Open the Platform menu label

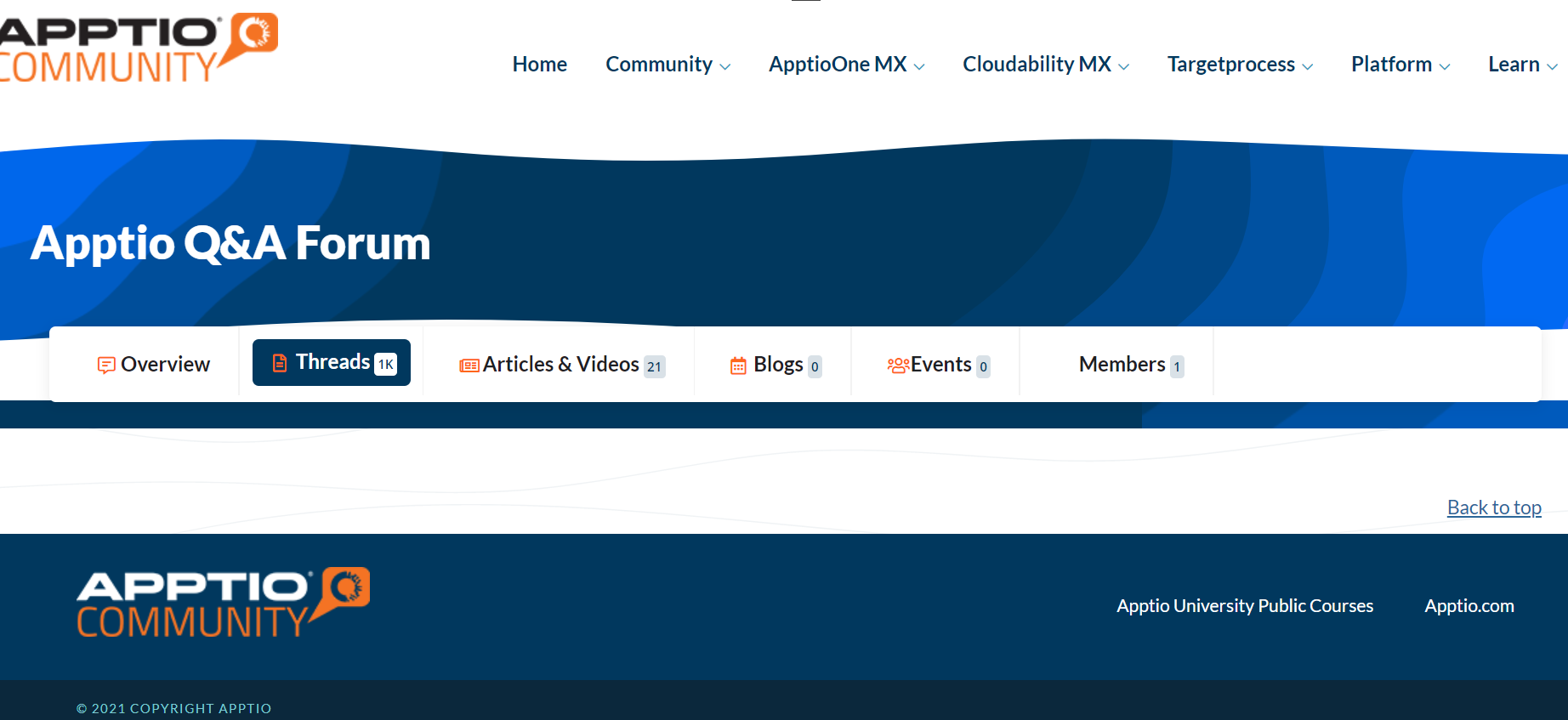[x=1392, y=64]
